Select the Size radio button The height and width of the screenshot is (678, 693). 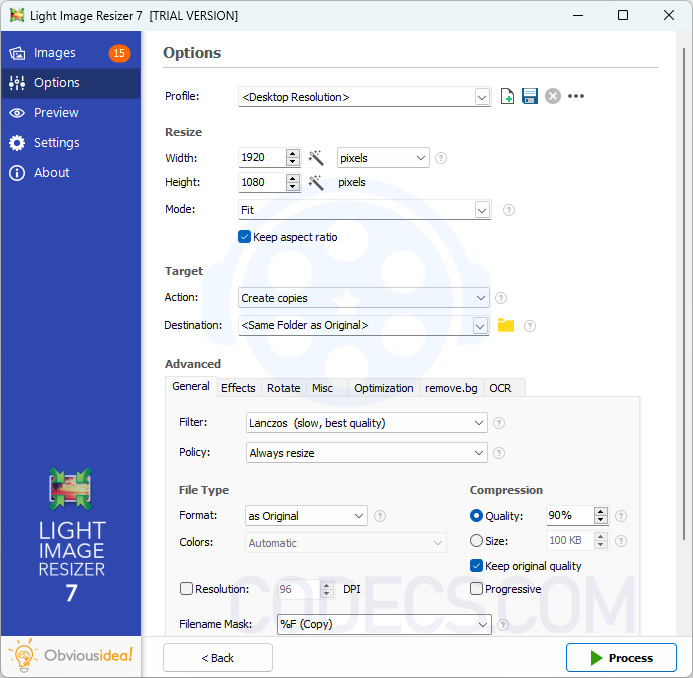[x=476, y=541]
